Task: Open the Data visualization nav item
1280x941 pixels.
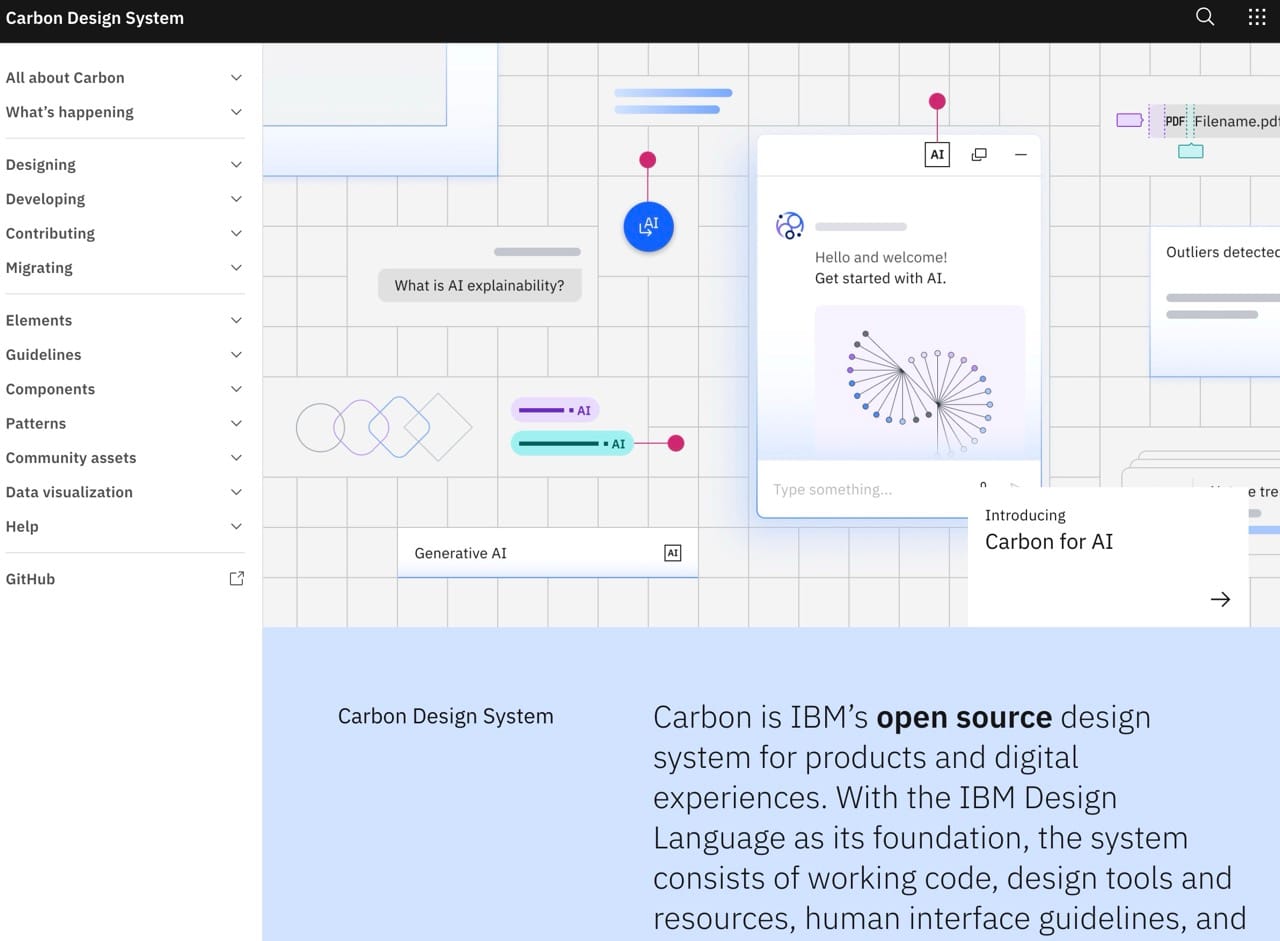Action: coord(125,492)
